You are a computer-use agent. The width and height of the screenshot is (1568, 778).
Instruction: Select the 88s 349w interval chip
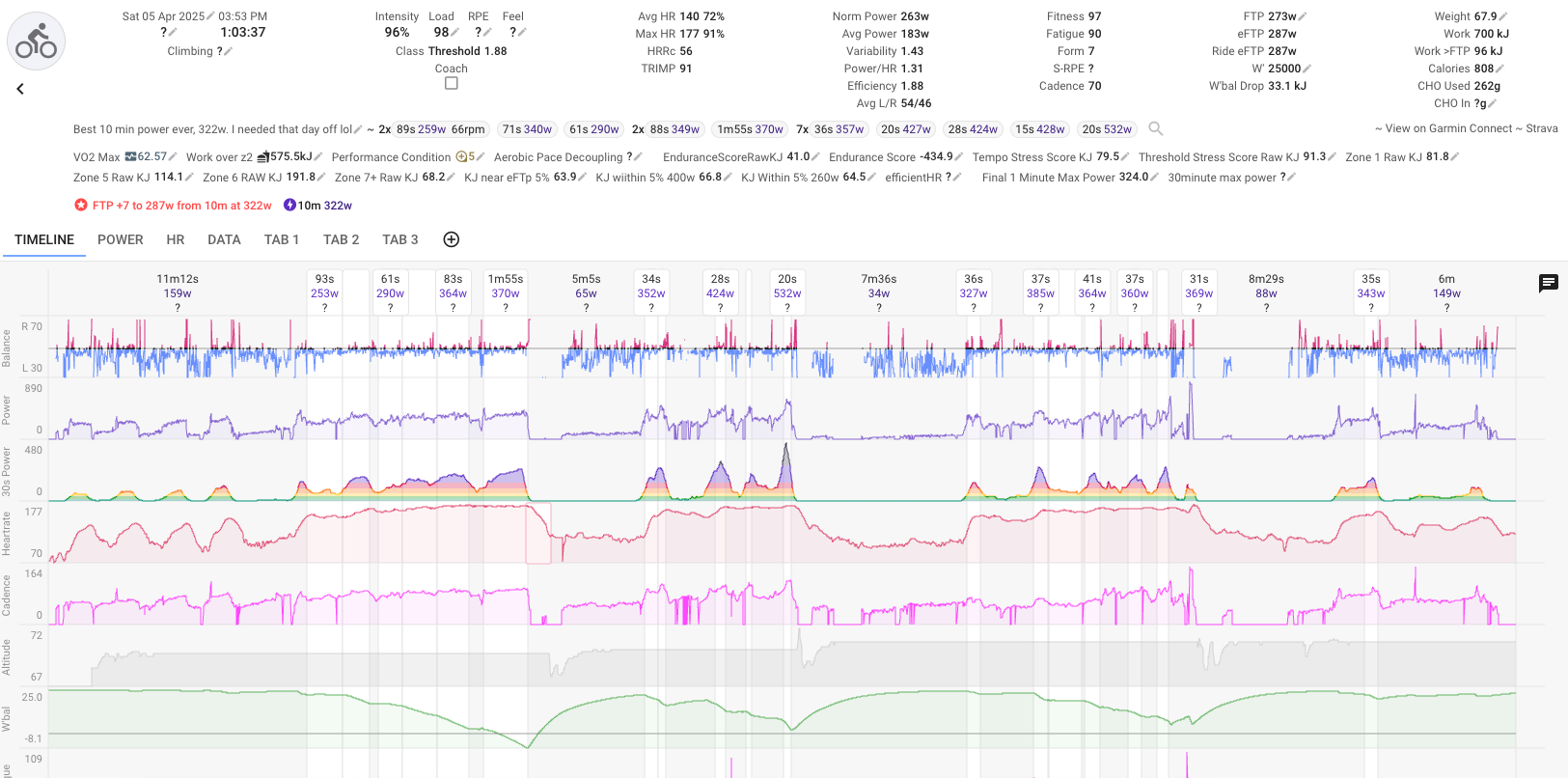coord(675,129)
